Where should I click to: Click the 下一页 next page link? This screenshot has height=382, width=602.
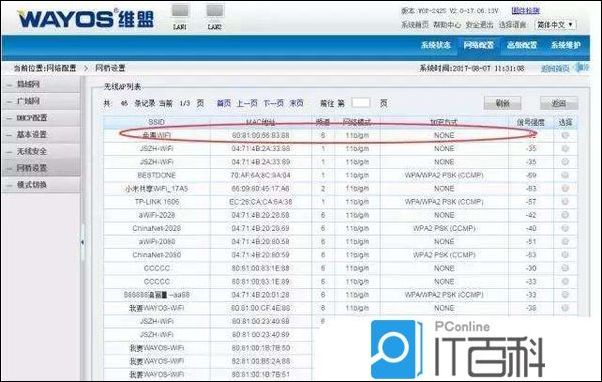click(x=273, y=103)
